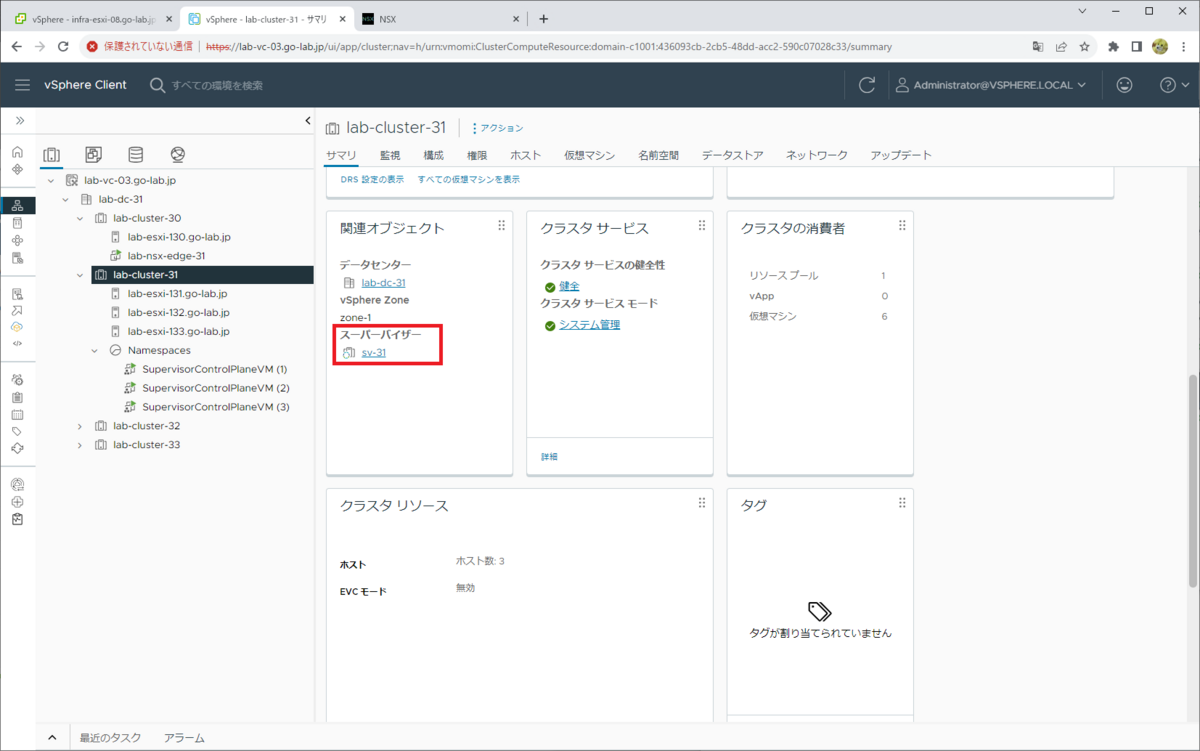The width and height of the screenshot is (1200, 751).
Task: Open Lifecycle Manager icon in rail
Action: (x=17, y=448)
